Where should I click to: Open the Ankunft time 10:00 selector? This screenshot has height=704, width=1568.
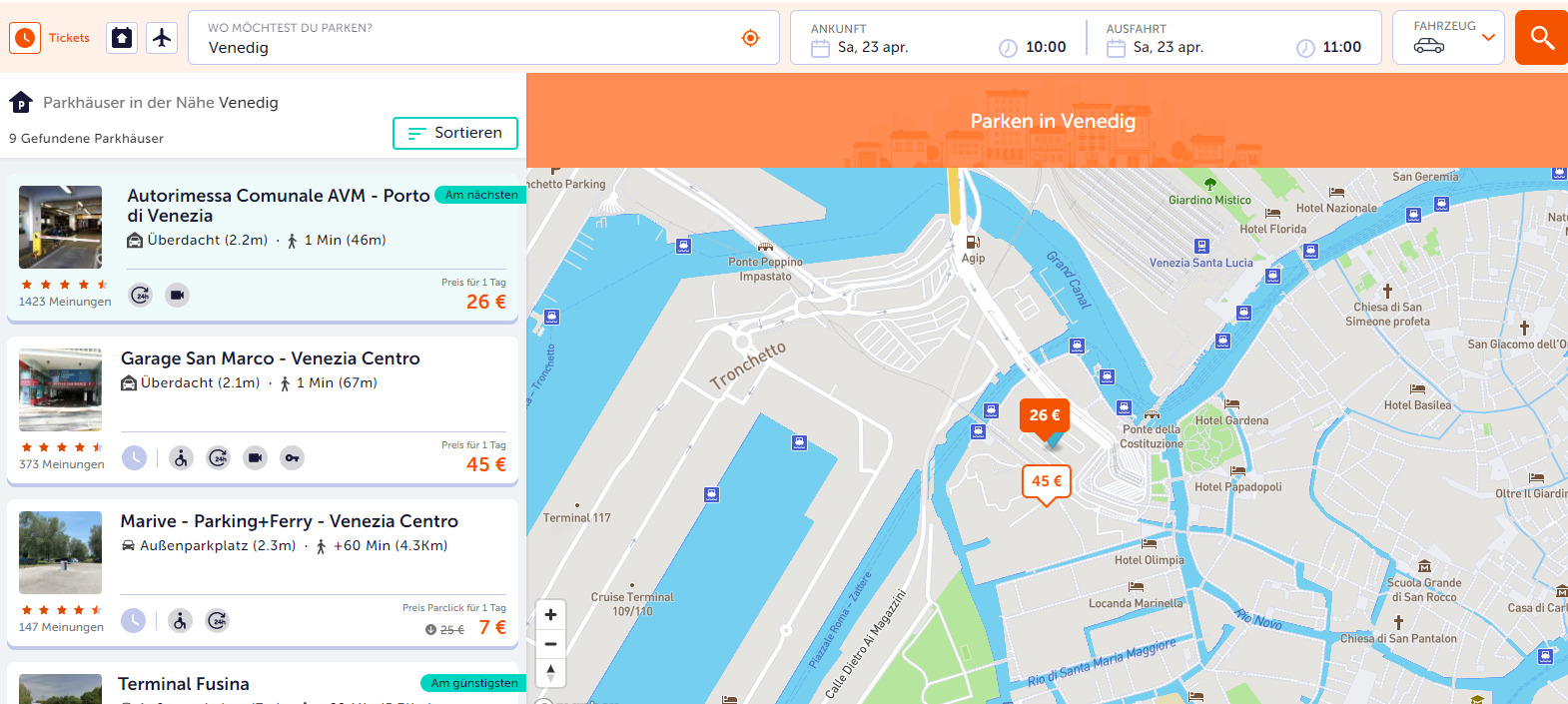(1034, 47)
